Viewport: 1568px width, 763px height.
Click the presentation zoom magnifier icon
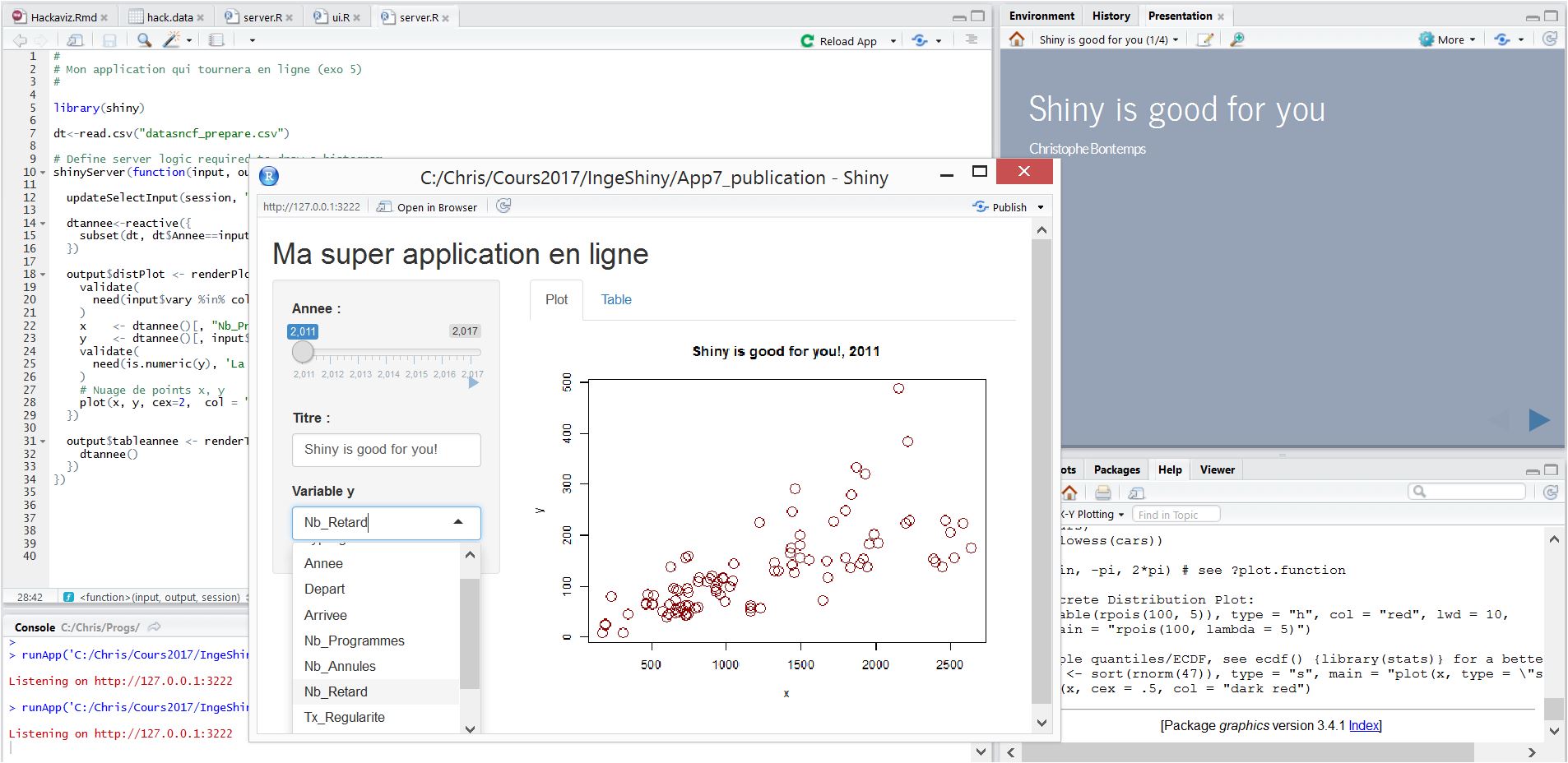(1236, 39)
